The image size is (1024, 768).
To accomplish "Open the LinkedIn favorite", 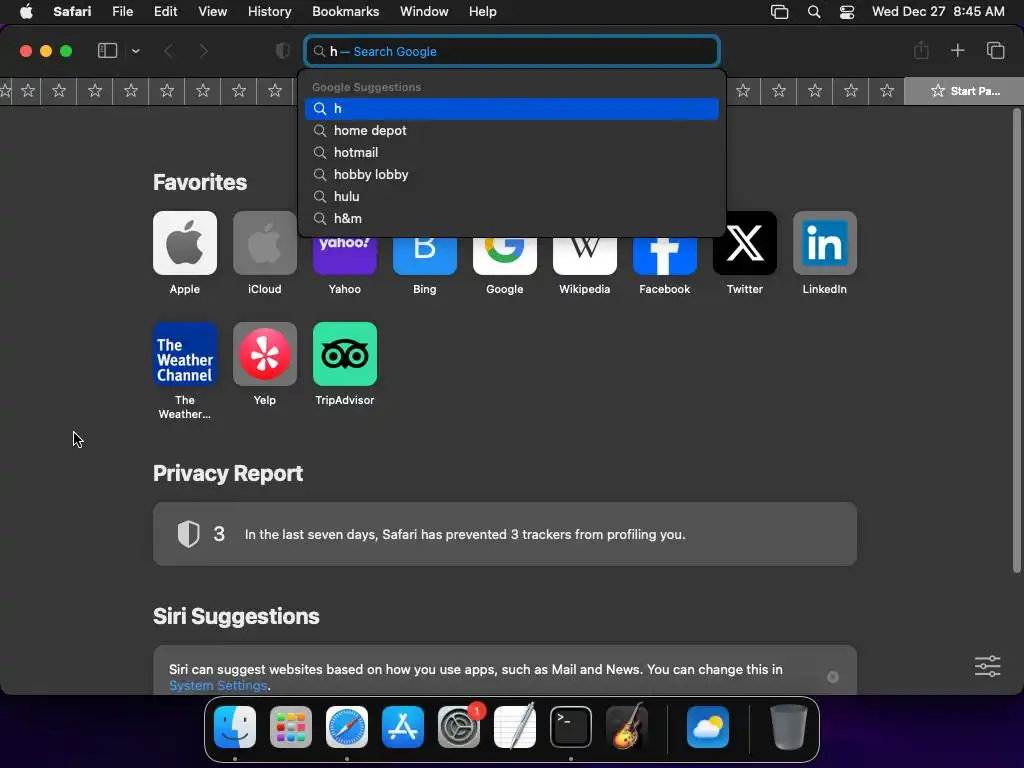I will click(x=825, y=243).
